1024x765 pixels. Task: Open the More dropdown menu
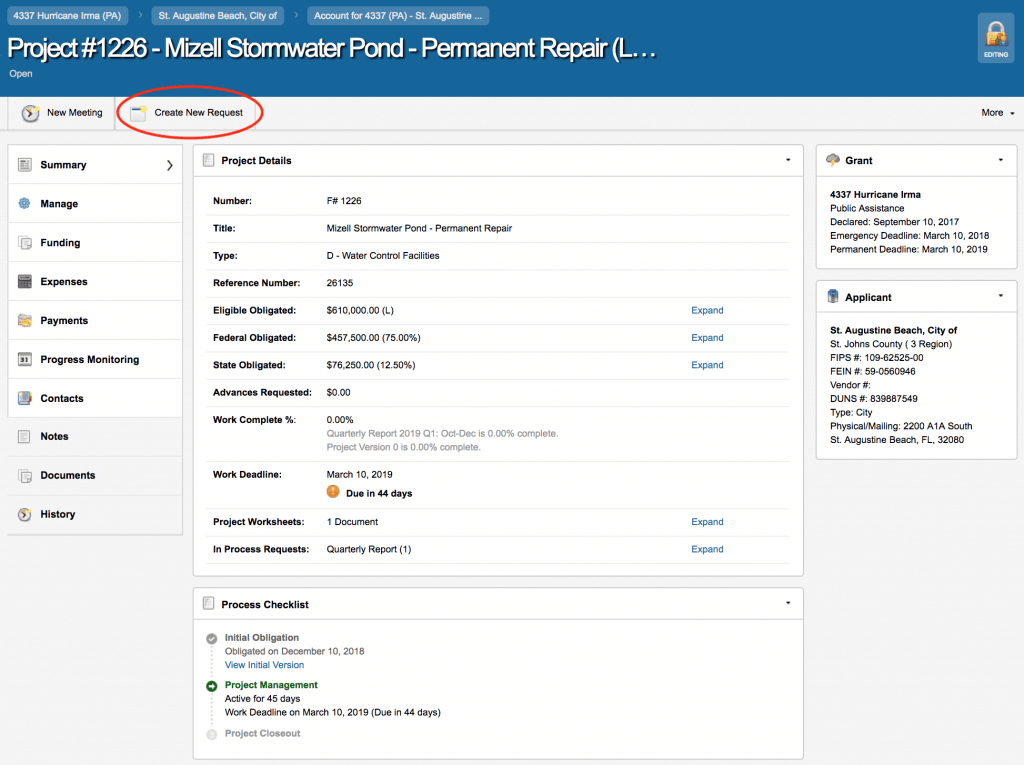click(997, 113)
